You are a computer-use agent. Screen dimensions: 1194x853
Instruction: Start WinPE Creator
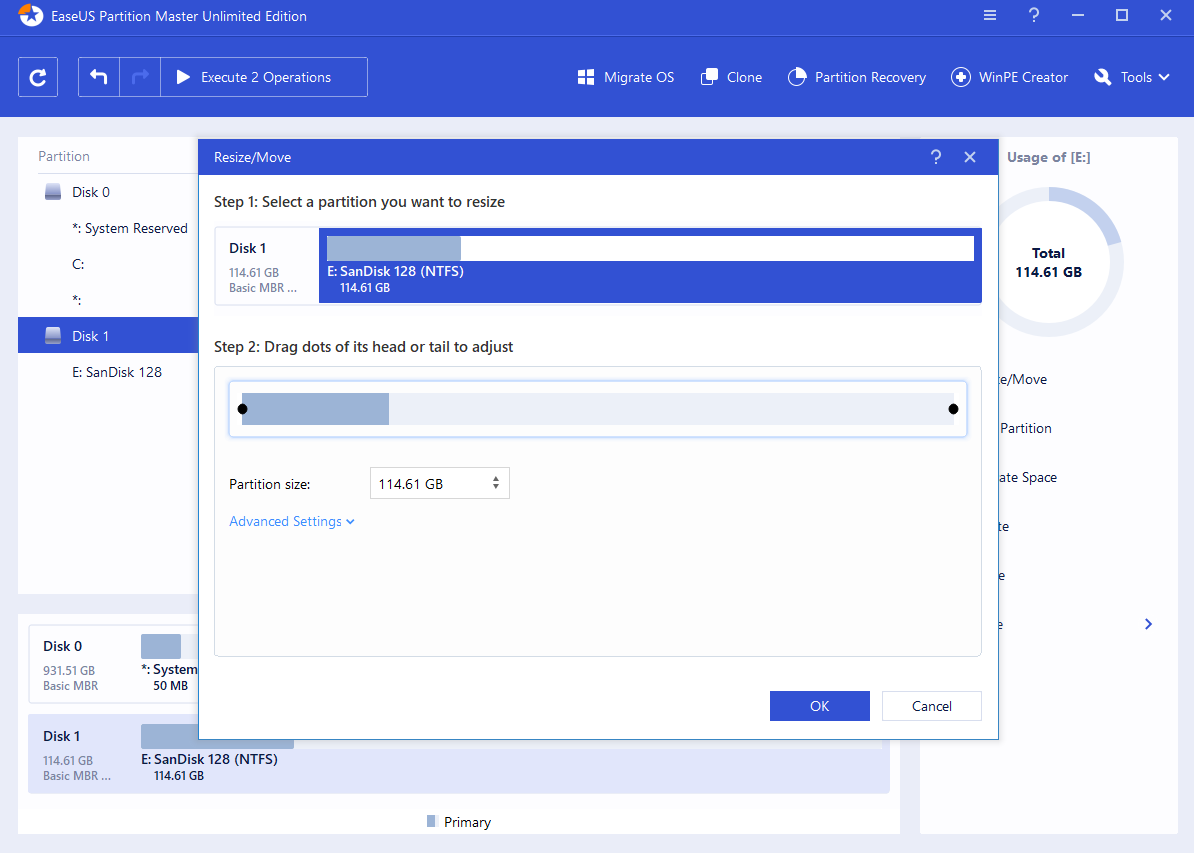pyautogui.click(x=1009, y=77)
